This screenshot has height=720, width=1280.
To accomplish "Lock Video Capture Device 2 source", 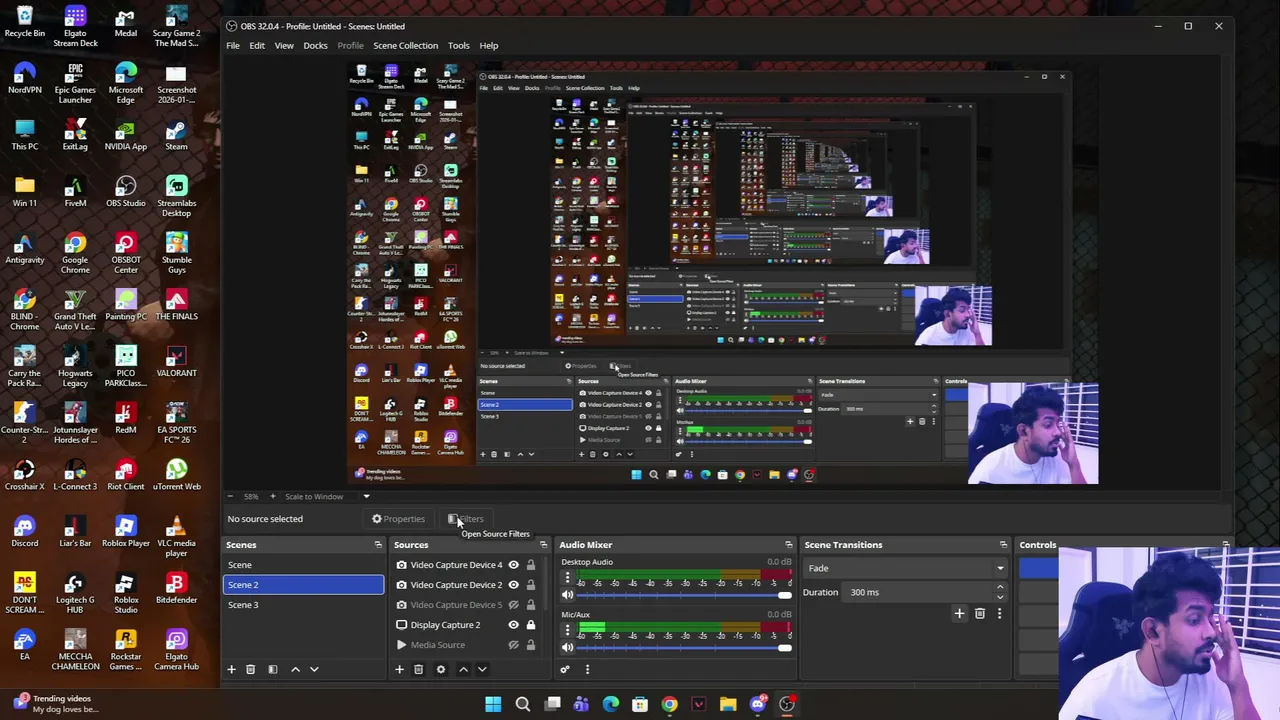I will (531, 585).
